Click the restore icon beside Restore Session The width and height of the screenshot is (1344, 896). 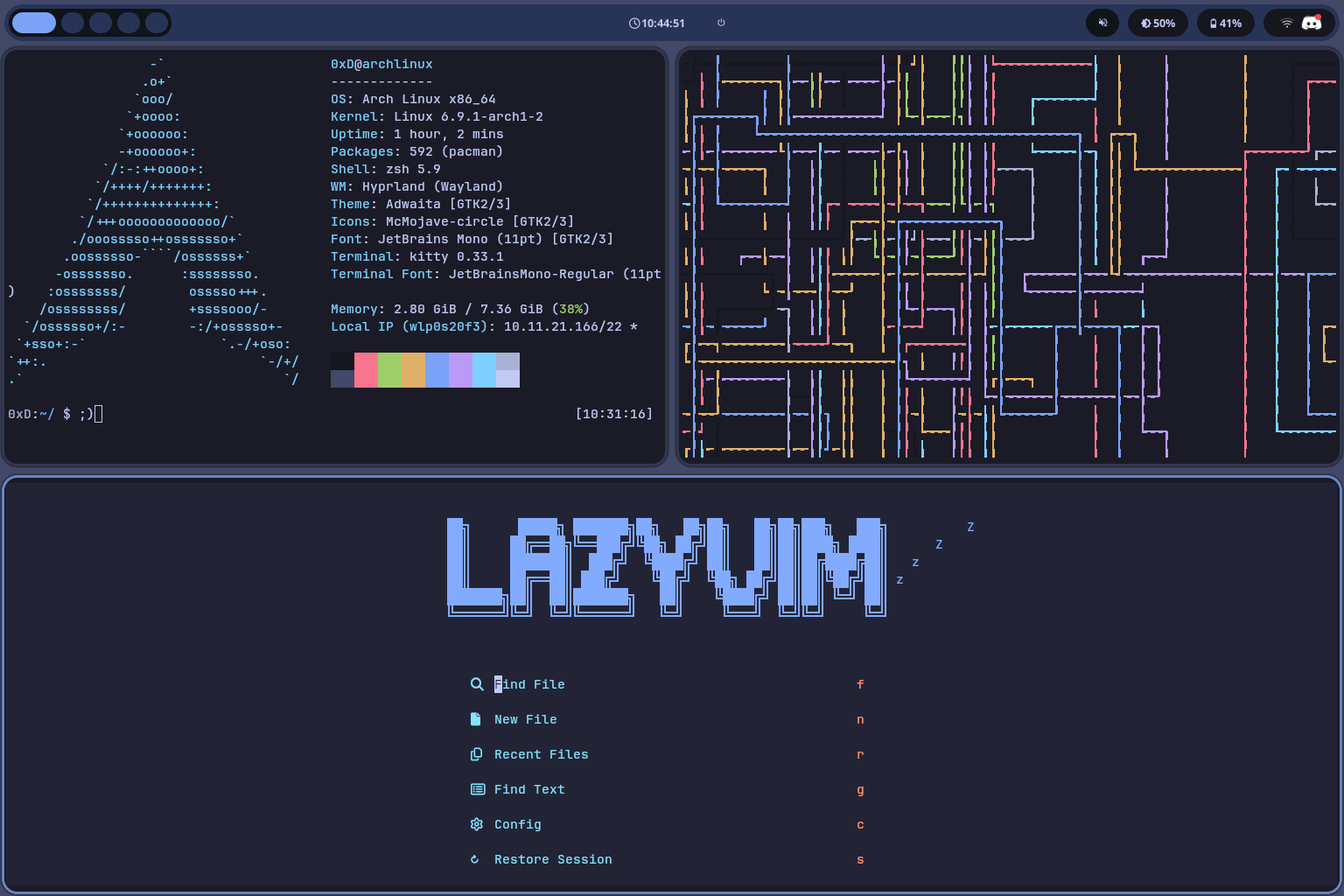(475, 859)
